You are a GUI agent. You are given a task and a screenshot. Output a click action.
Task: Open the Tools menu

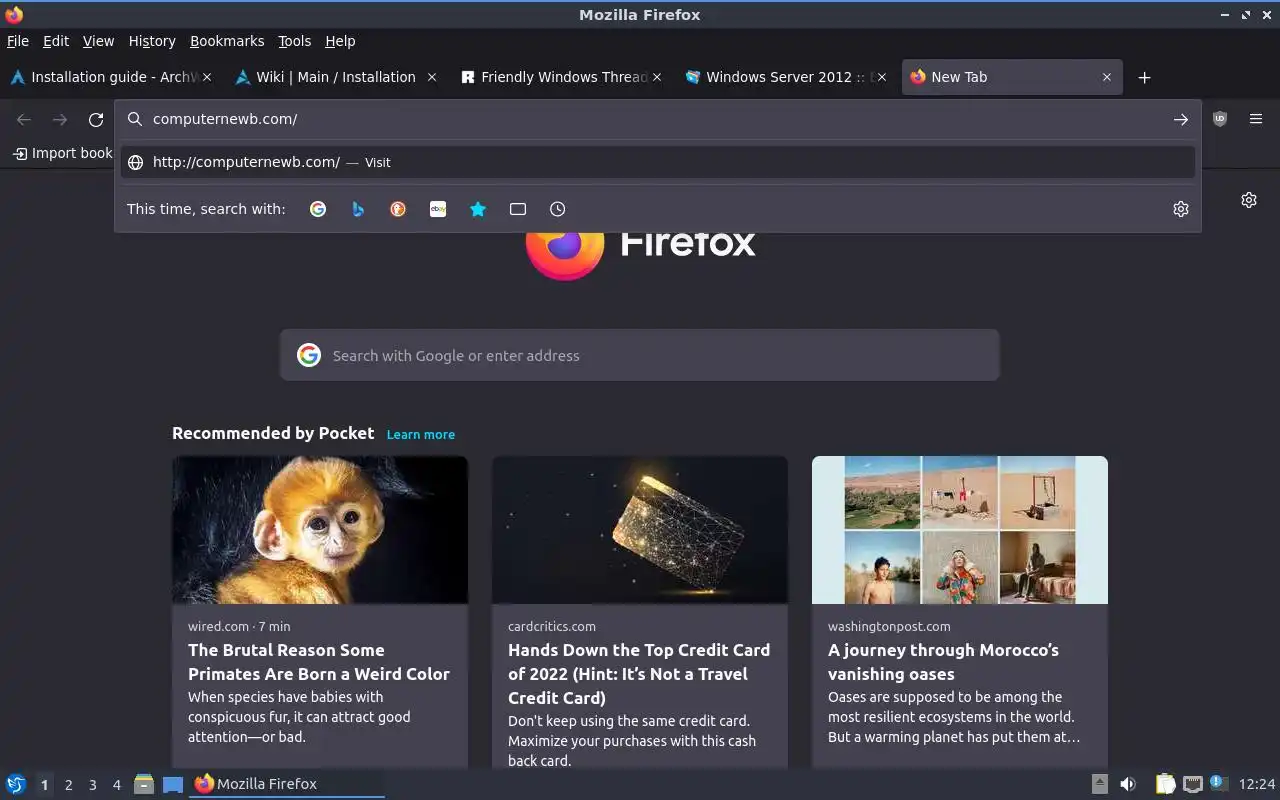tap(295, 41)
